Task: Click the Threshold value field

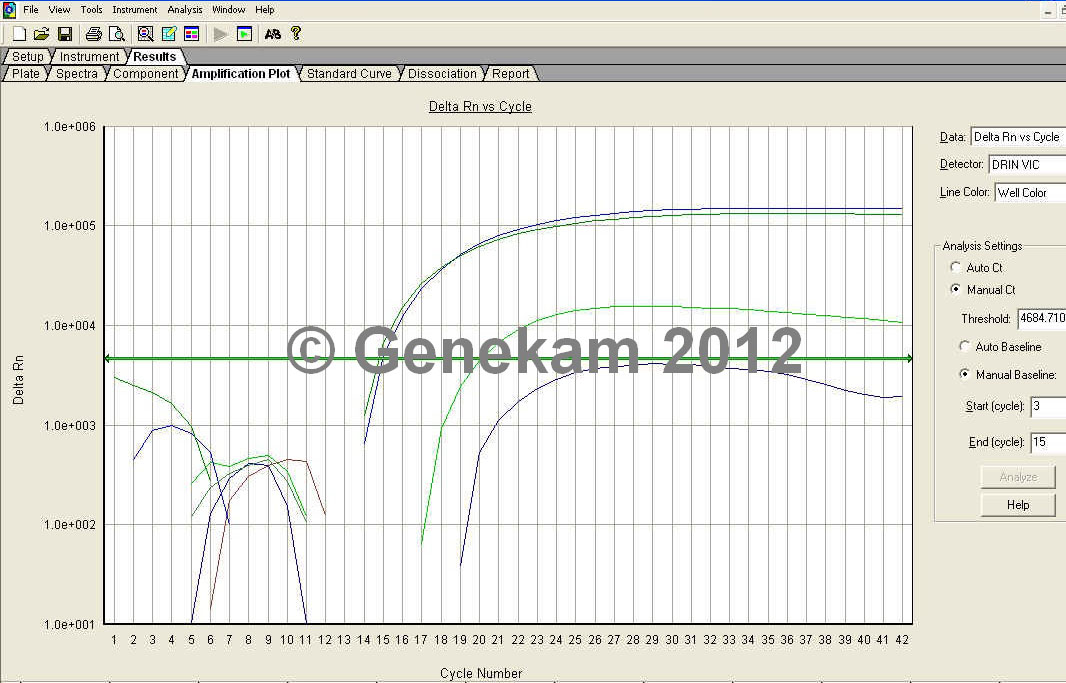Action: click(x=1042, y=318)
